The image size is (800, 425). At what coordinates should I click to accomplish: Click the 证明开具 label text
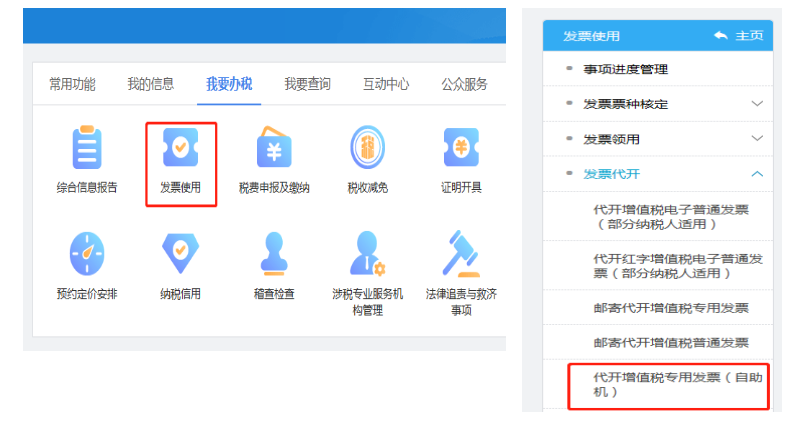click(x=461, y=188)
